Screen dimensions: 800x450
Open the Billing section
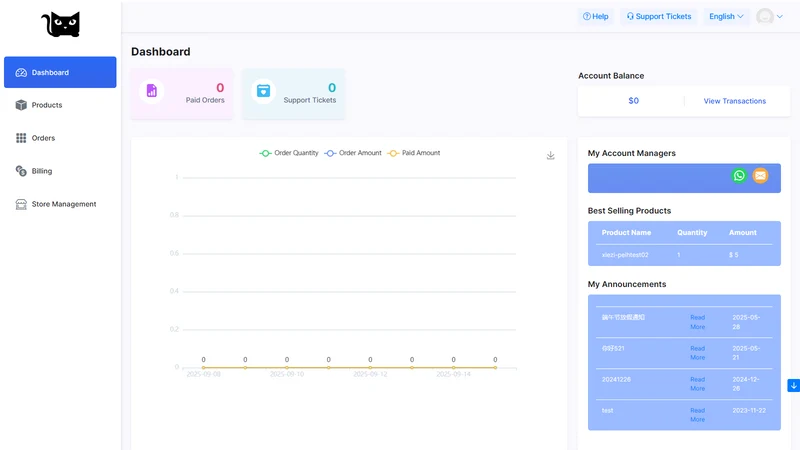60,171
